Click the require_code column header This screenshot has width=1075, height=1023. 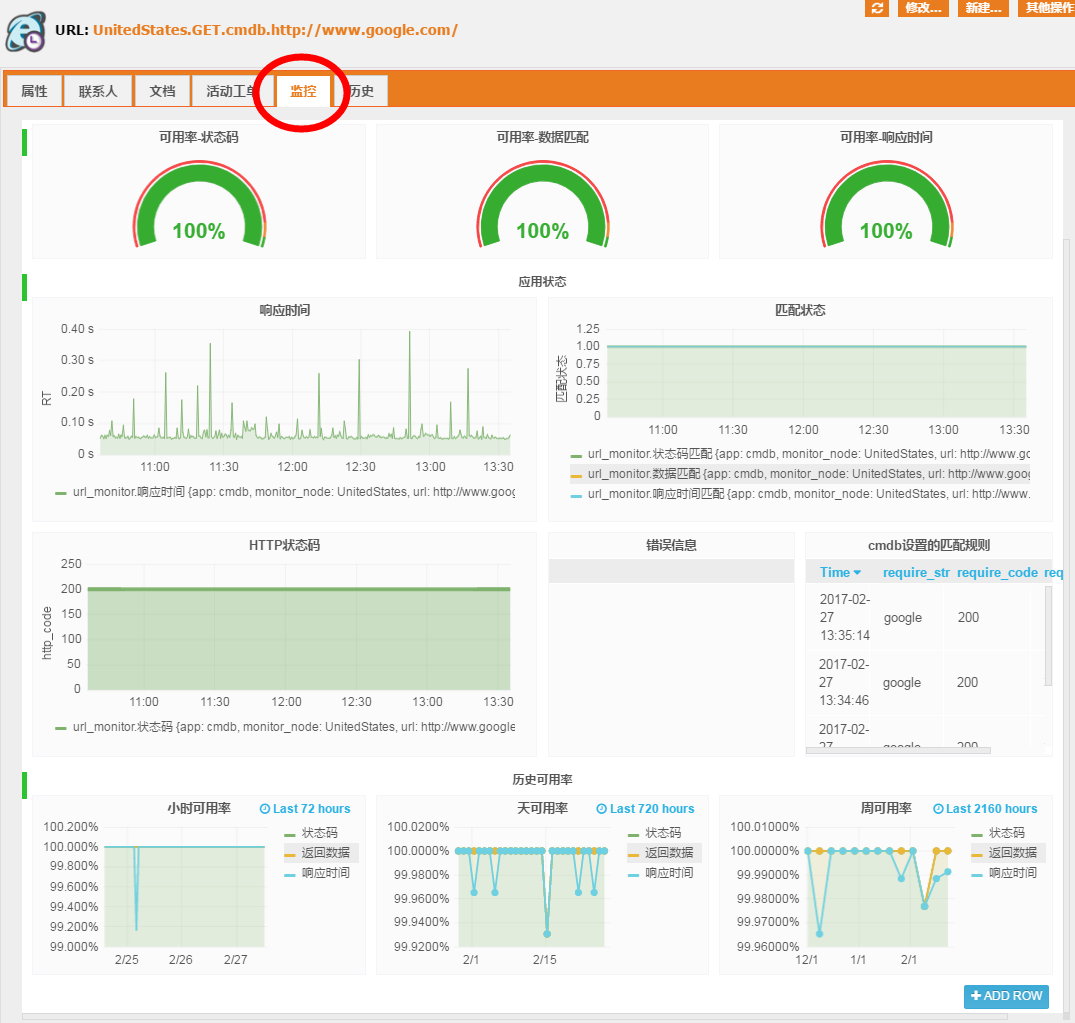997,572
